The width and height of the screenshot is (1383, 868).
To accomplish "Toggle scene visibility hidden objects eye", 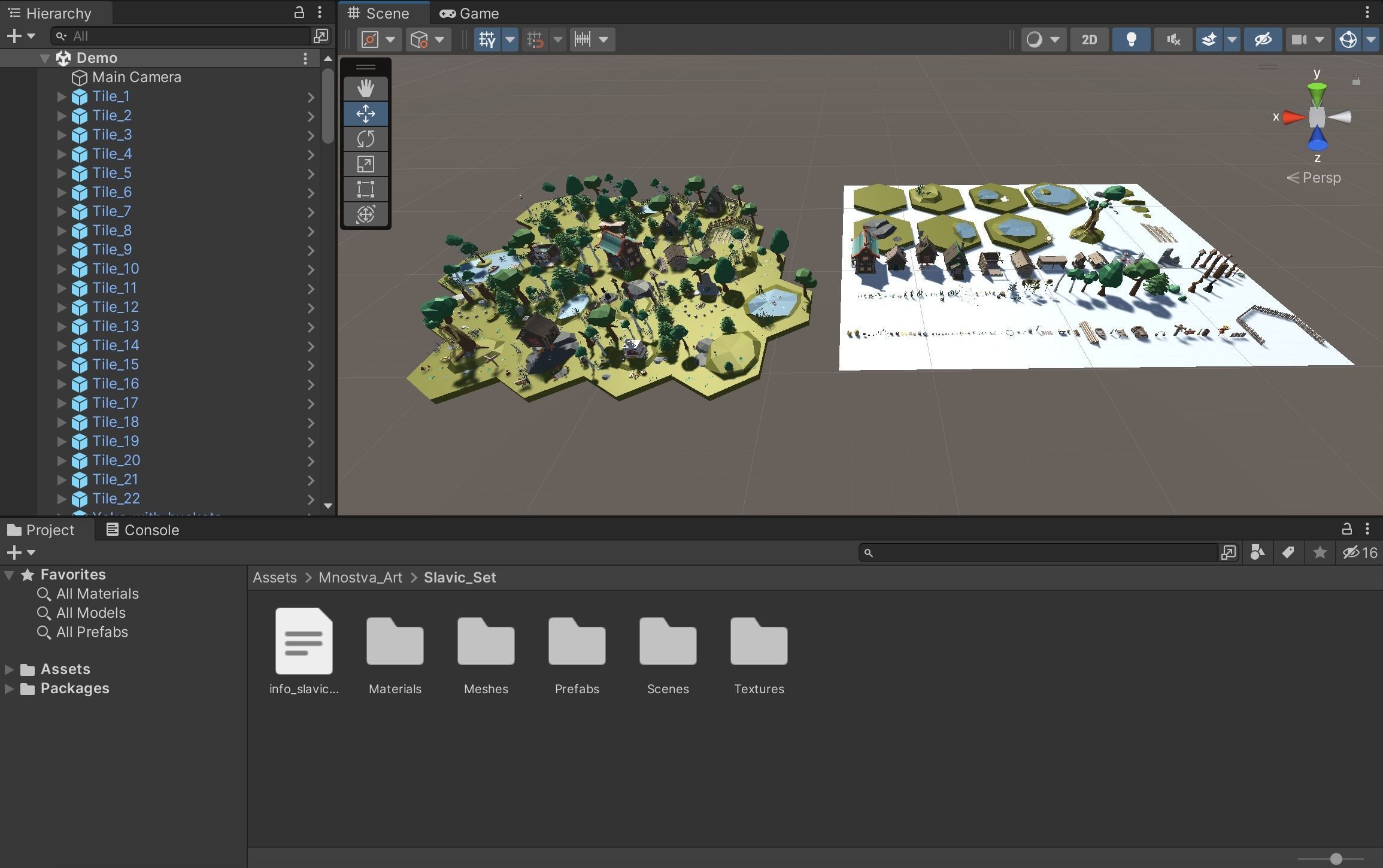I will (1263, 40).
